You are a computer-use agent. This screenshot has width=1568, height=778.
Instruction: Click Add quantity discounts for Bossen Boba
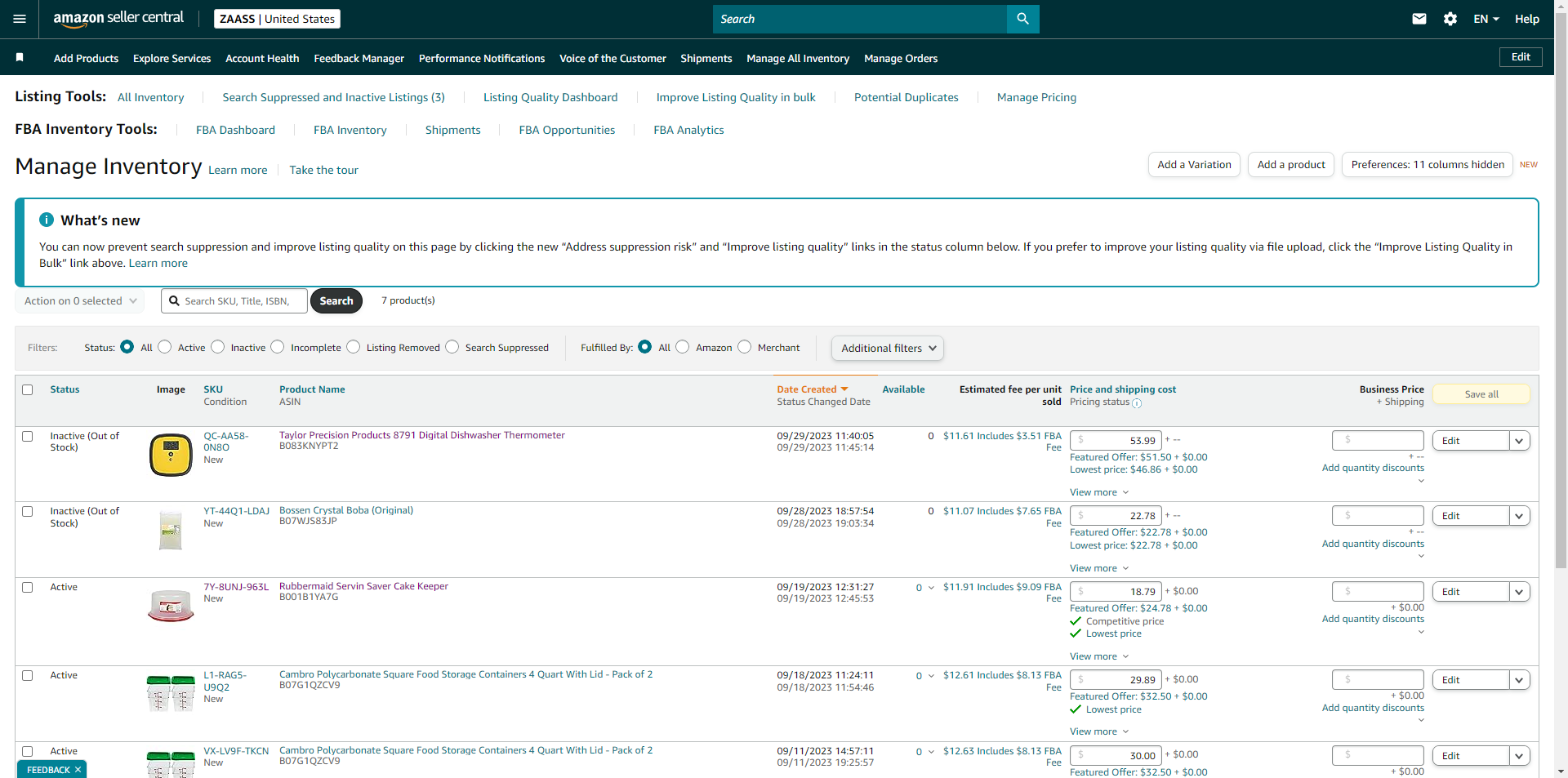(x=1373, y=544)
